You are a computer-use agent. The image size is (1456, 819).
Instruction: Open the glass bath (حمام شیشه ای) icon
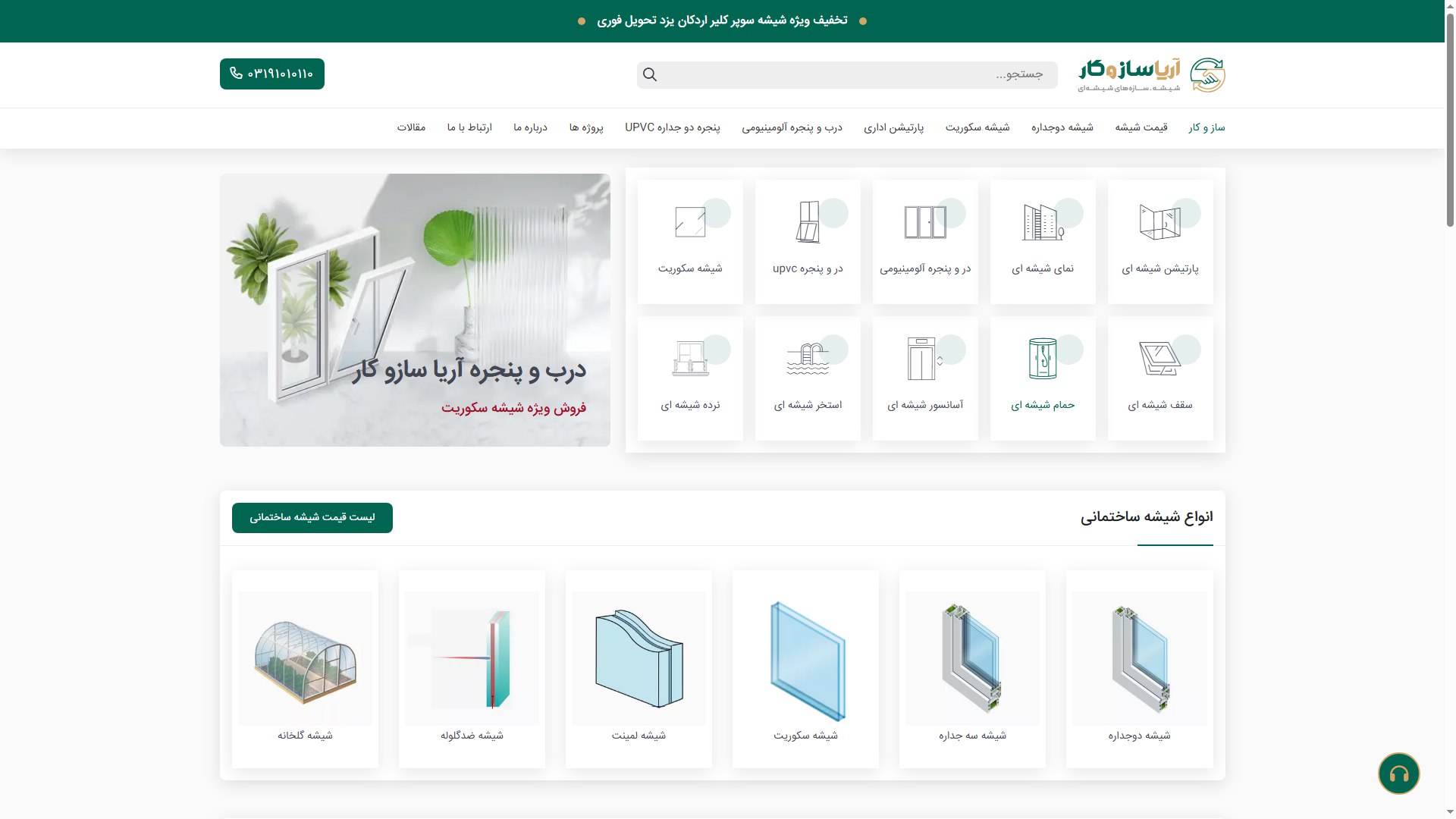click(1043, 359)
